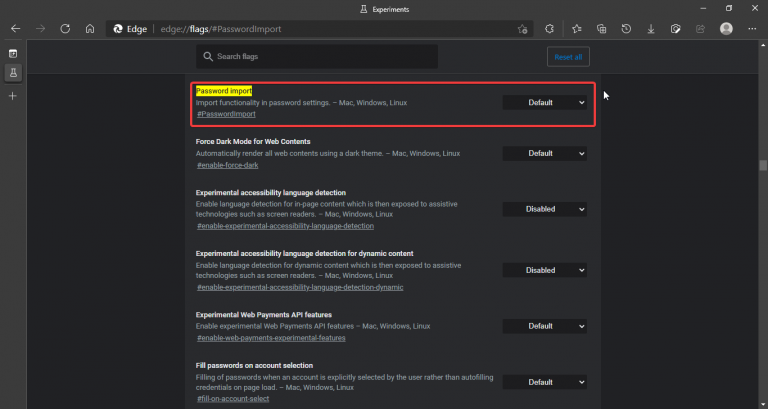Screen dimensions: 768x409
Task: Add this page to favorites star icon
Action: pyautogui.click(x=523, y=29)
